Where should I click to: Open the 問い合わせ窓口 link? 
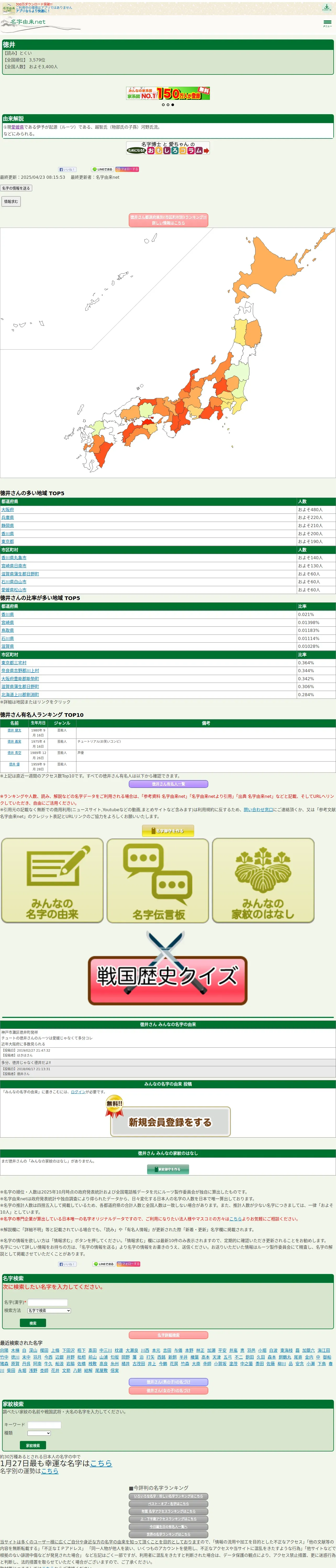(258, 810)
